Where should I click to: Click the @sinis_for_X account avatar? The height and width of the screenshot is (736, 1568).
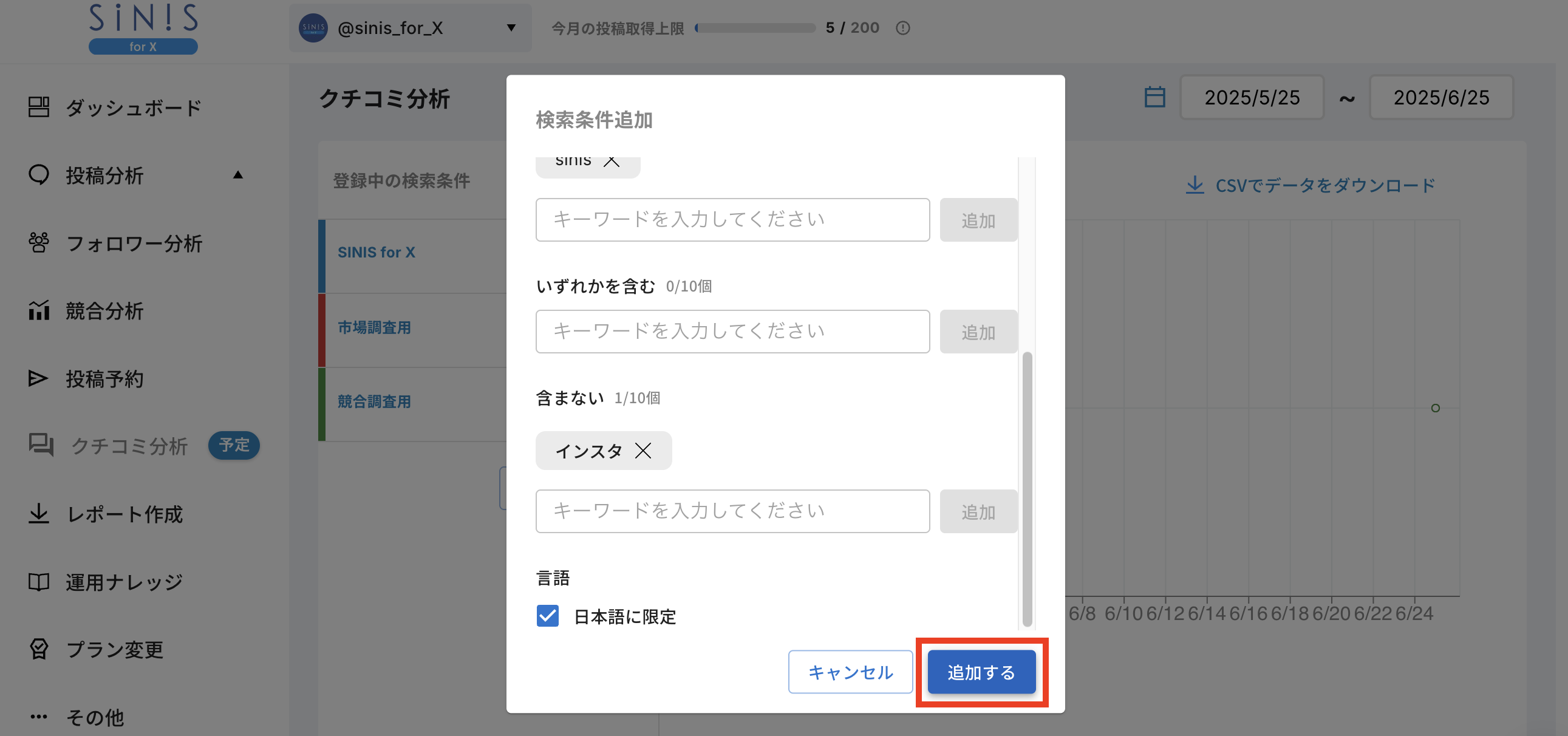313,28
